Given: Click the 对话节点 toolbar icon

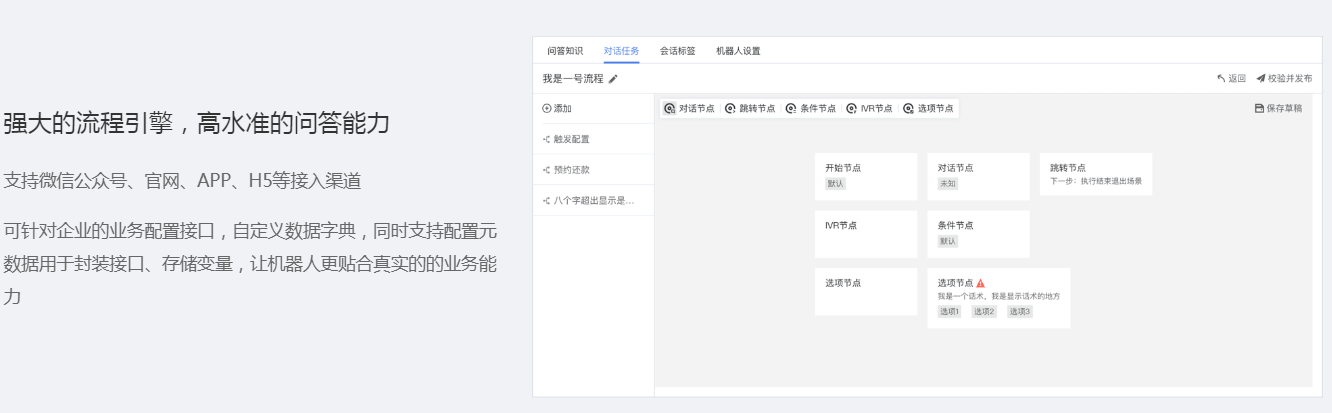Looking at the screenshot, I should 670,108.
